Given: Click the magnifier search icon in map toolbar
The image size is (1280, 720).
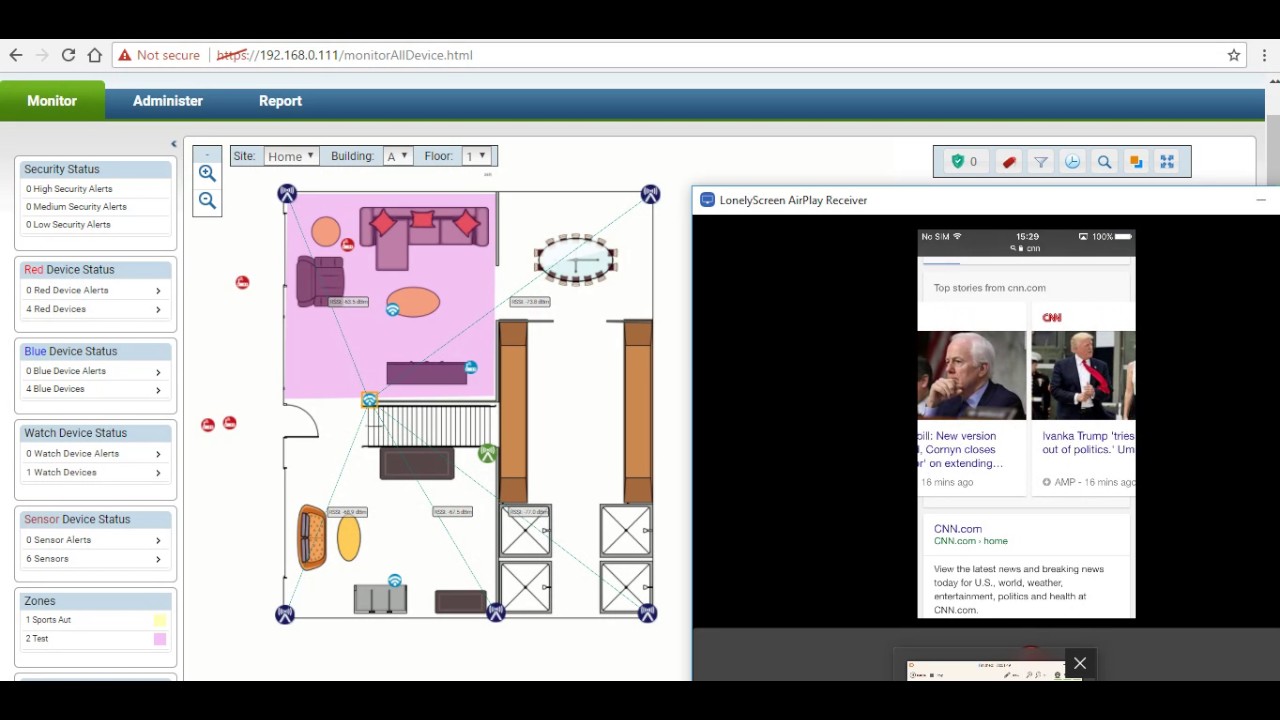Looking at the screenshot, I should (1104, 162).
